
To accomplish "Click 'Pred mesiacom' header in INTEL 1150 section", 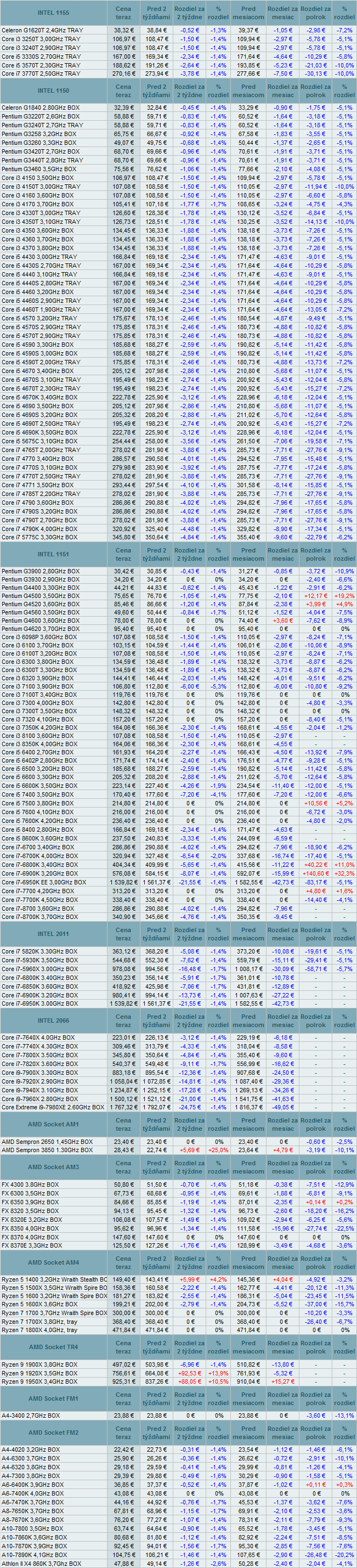I will (248, 91).
